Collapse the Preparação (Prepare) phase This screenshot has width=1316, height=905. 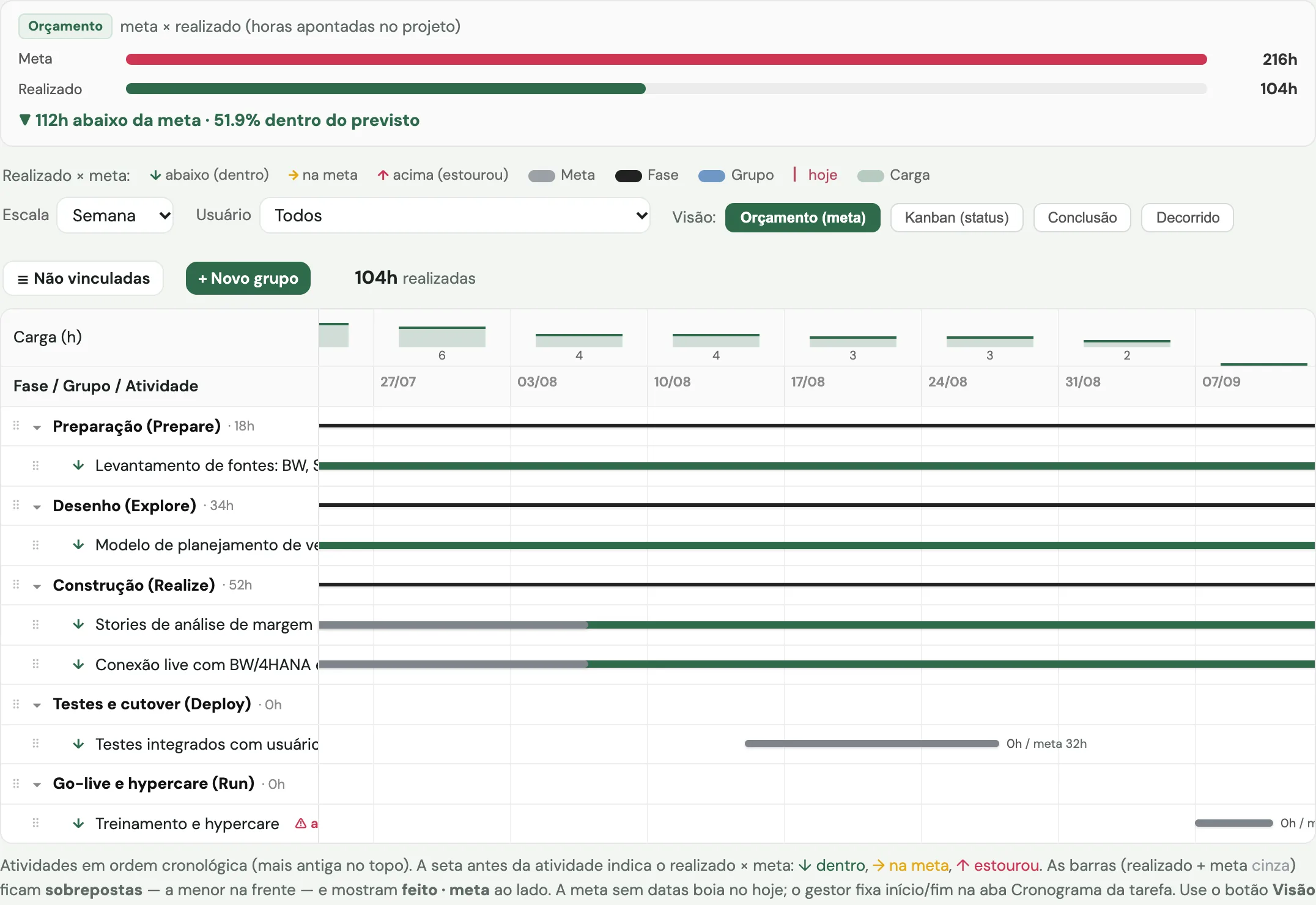pos(37,427)
